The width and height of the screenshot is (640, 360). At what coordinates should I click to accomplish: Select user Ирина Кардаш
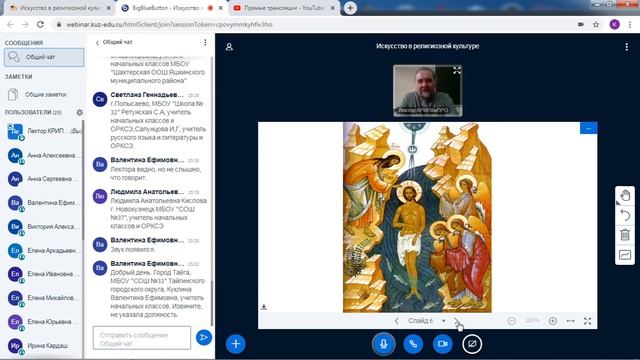[x=43, y=345]
